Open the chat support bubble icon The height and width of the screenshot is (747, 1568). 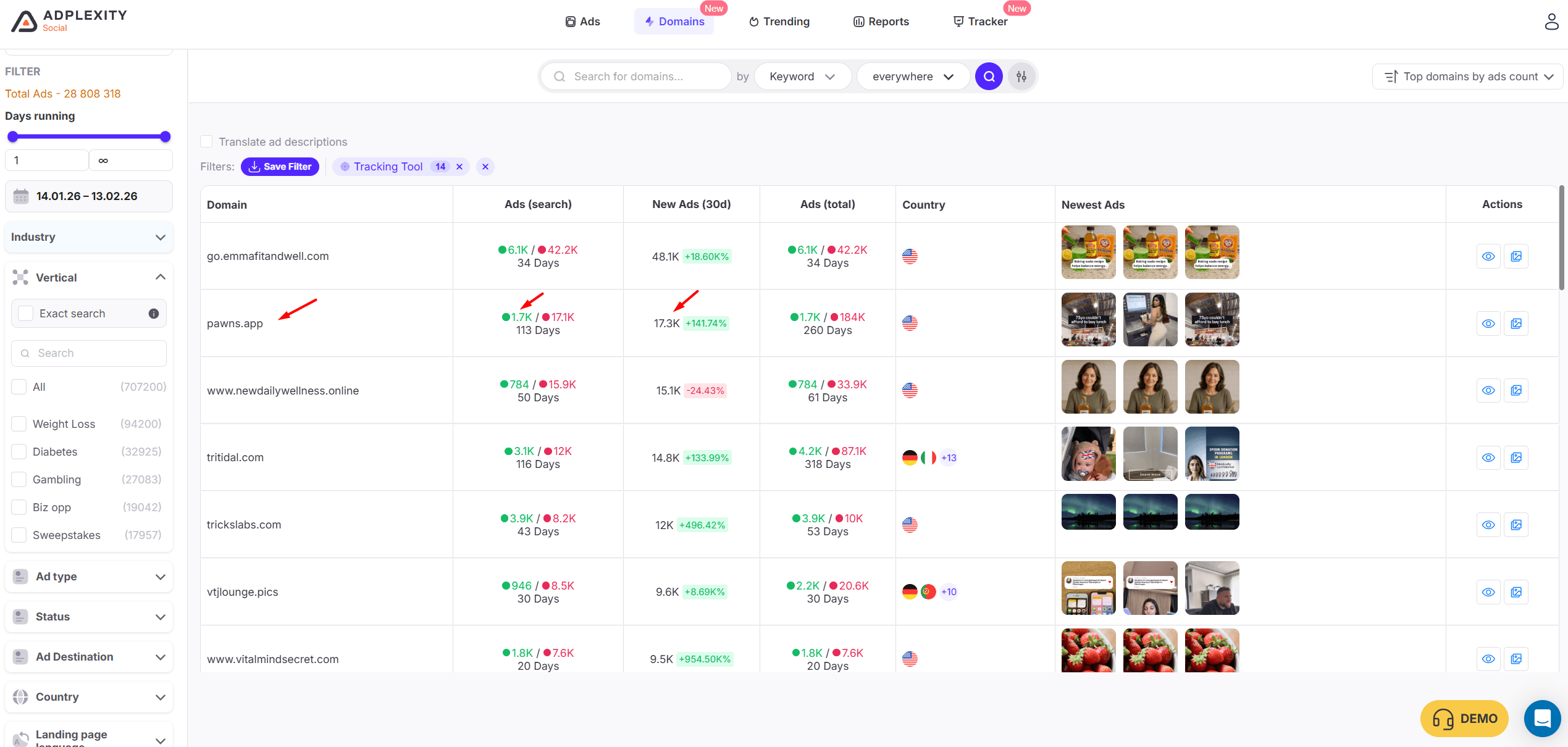coord(1542,719)
